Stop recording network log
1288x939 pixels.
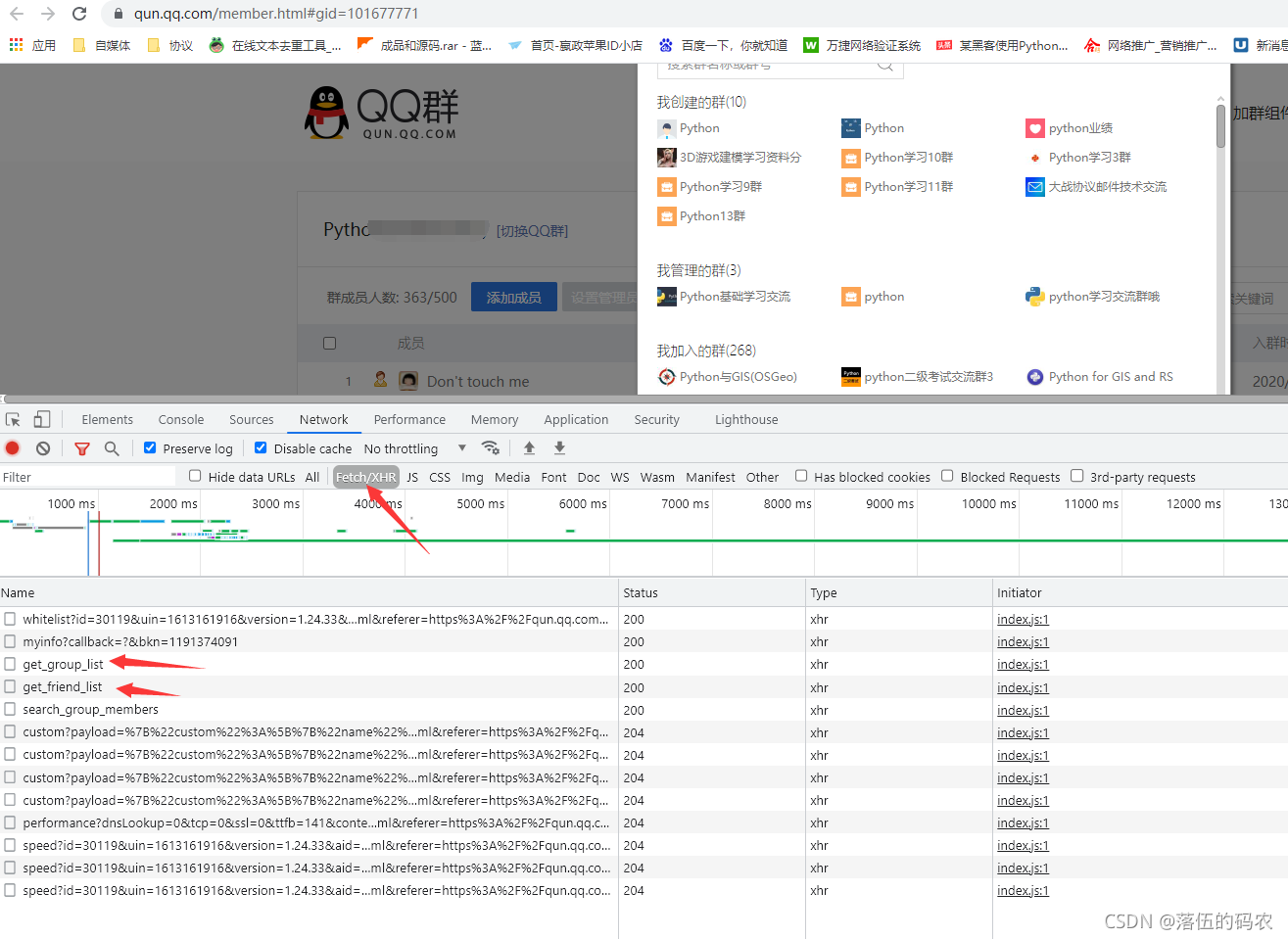tap(13, 448)
